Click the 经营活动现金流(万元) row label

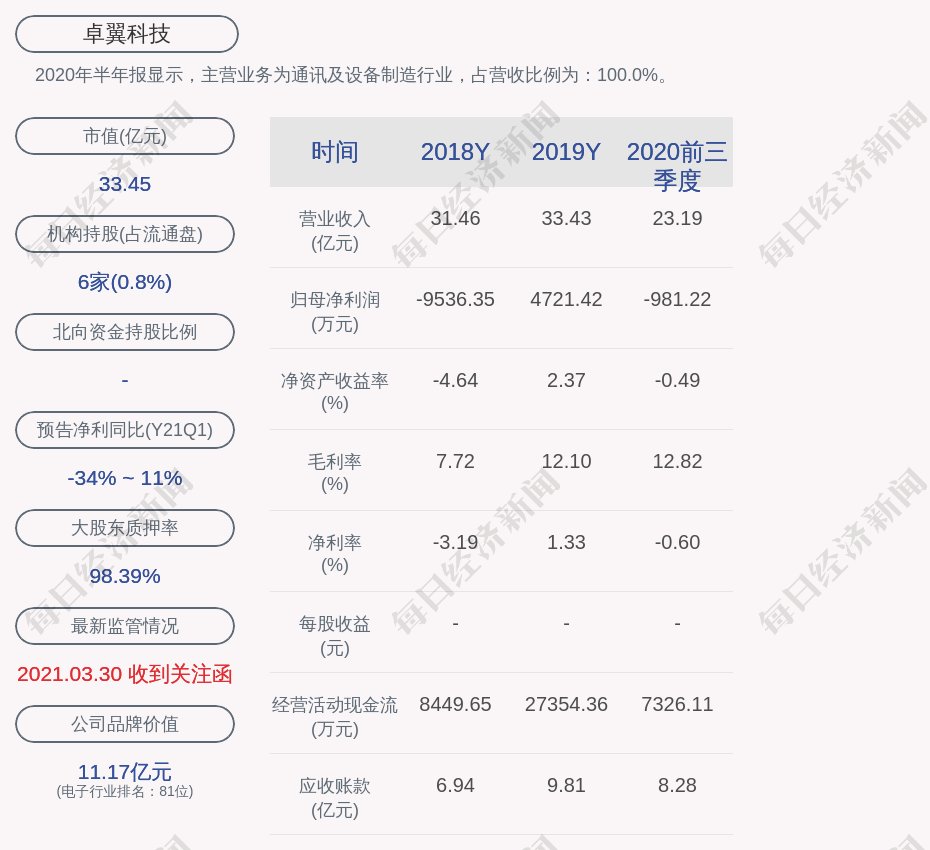click(335, 717)
